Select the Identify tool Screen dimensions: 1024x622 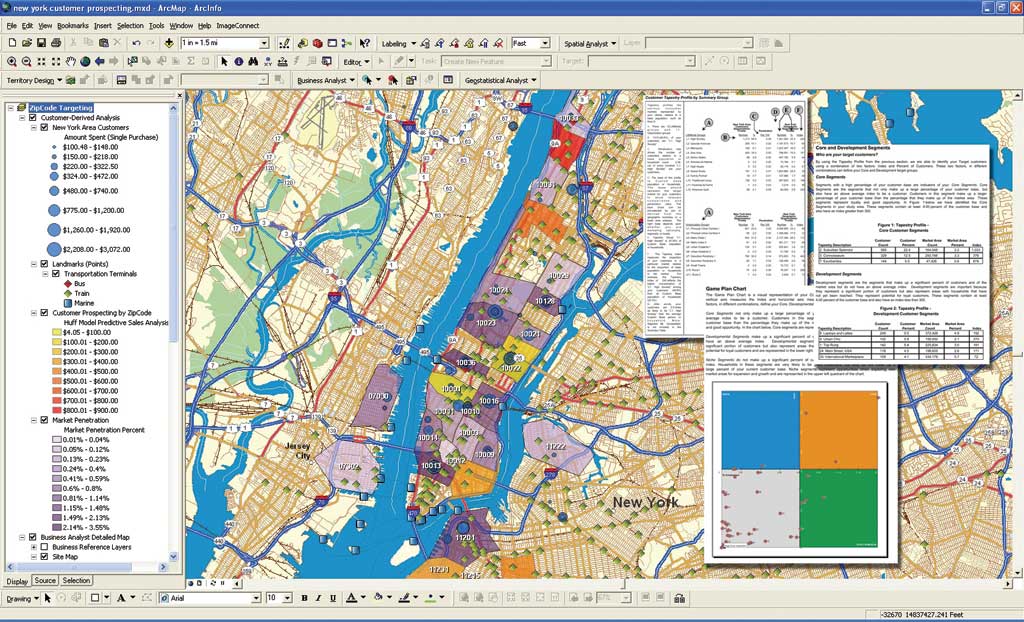coord(238,61)
